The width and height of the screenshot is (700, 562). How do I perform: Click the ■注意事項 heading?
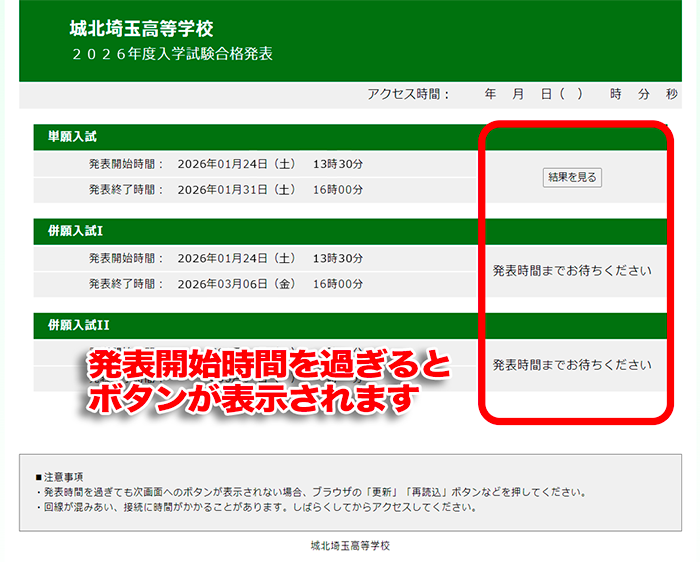(59, 477)
